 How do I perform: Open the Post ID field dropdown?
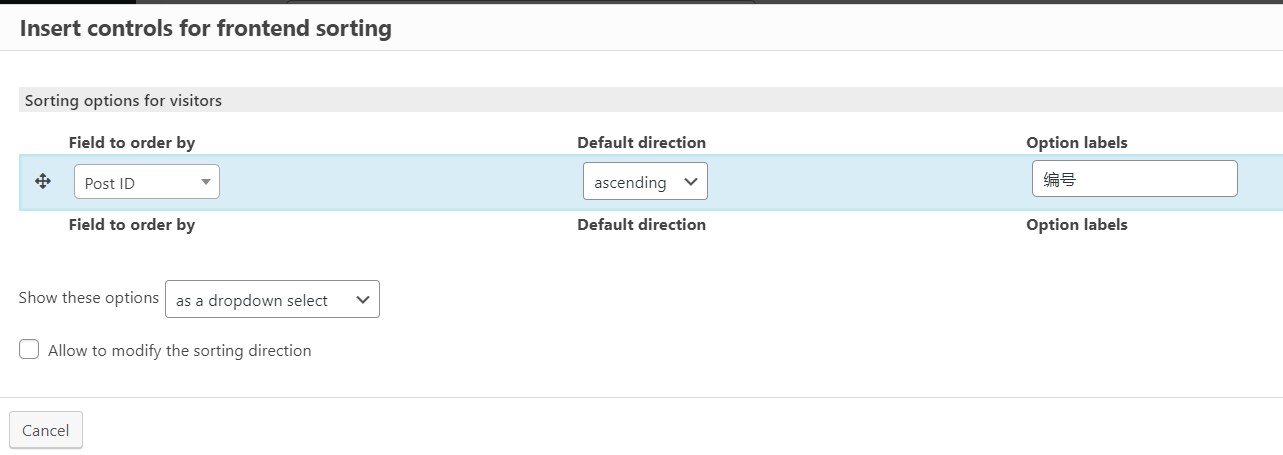[x=147, y=182]
